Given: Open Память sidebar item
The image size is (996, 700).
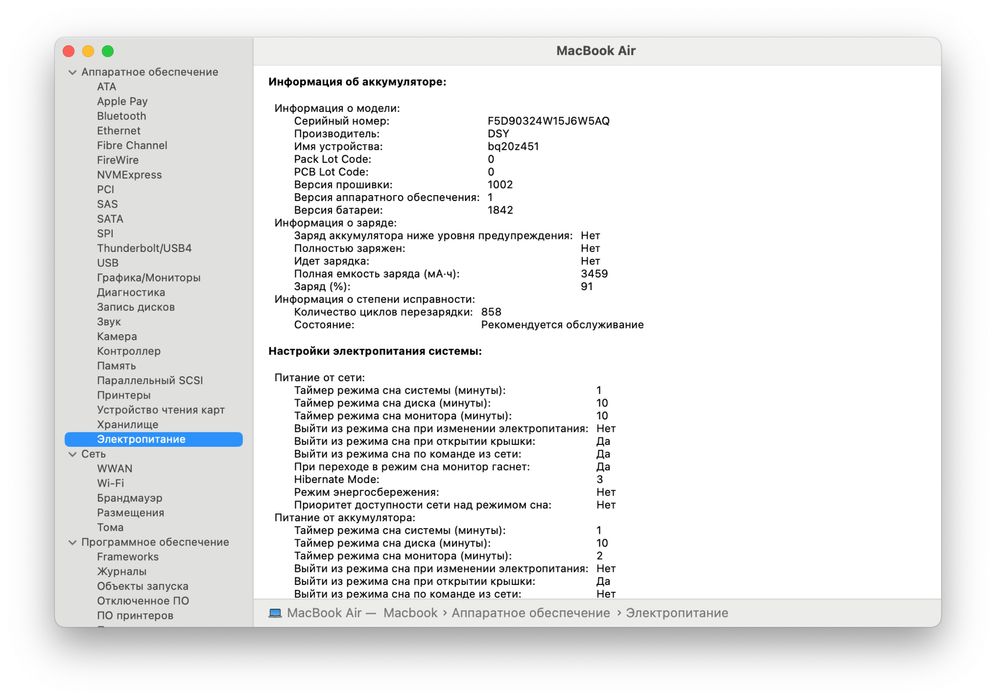Looking at the screenshot, I should pos(116,366).
